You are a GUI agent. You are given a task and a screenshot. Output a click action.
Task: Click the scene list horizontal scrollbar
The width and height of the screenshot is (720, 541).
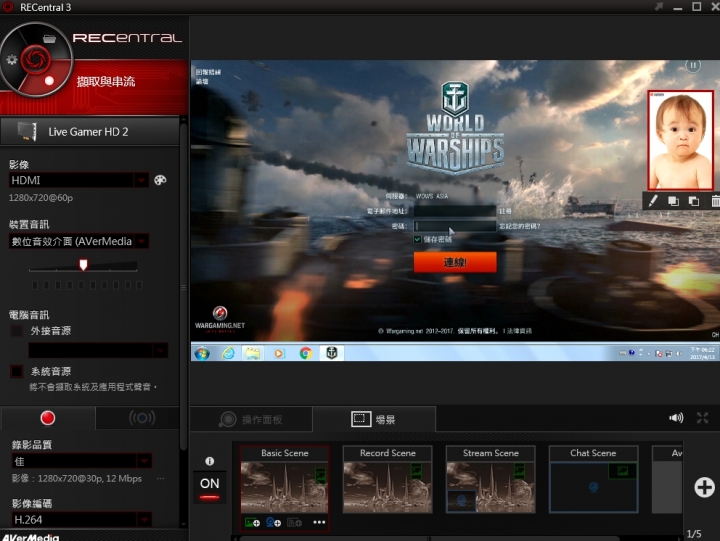point(429,538)
